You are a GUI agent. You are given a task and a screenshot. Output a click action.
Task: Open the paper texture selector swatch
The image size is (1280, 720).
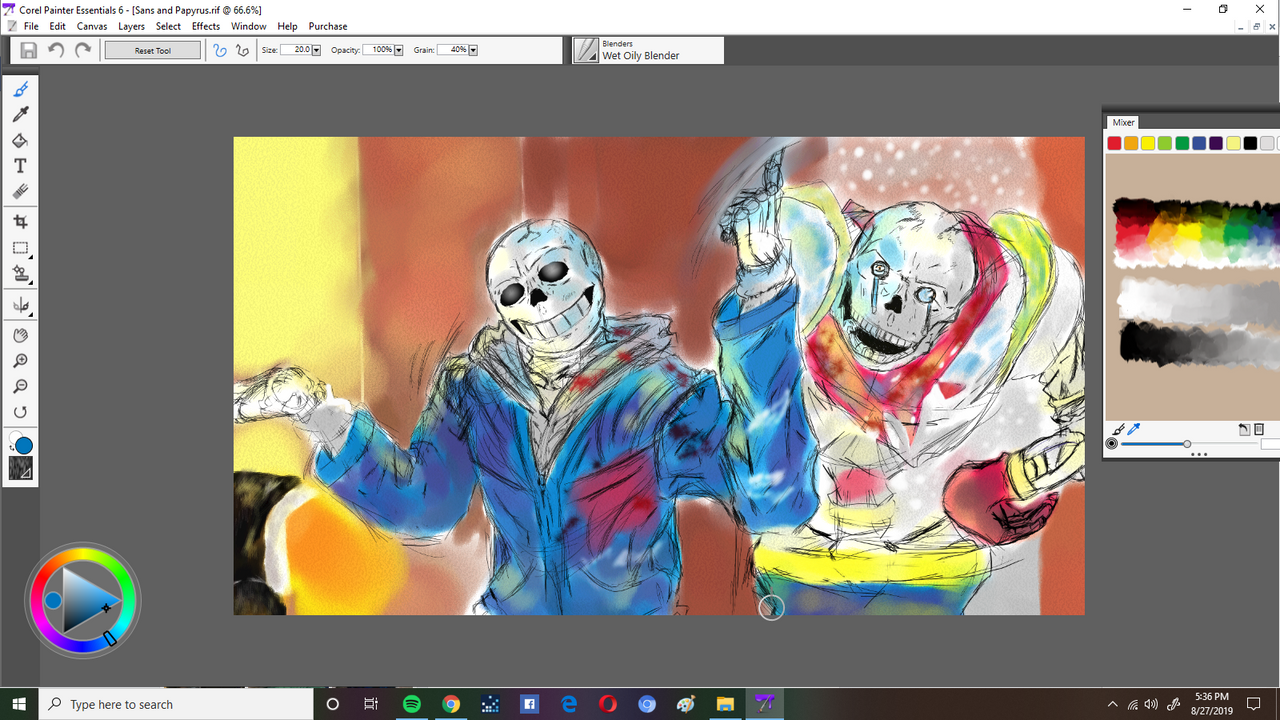tap(20, 467)
